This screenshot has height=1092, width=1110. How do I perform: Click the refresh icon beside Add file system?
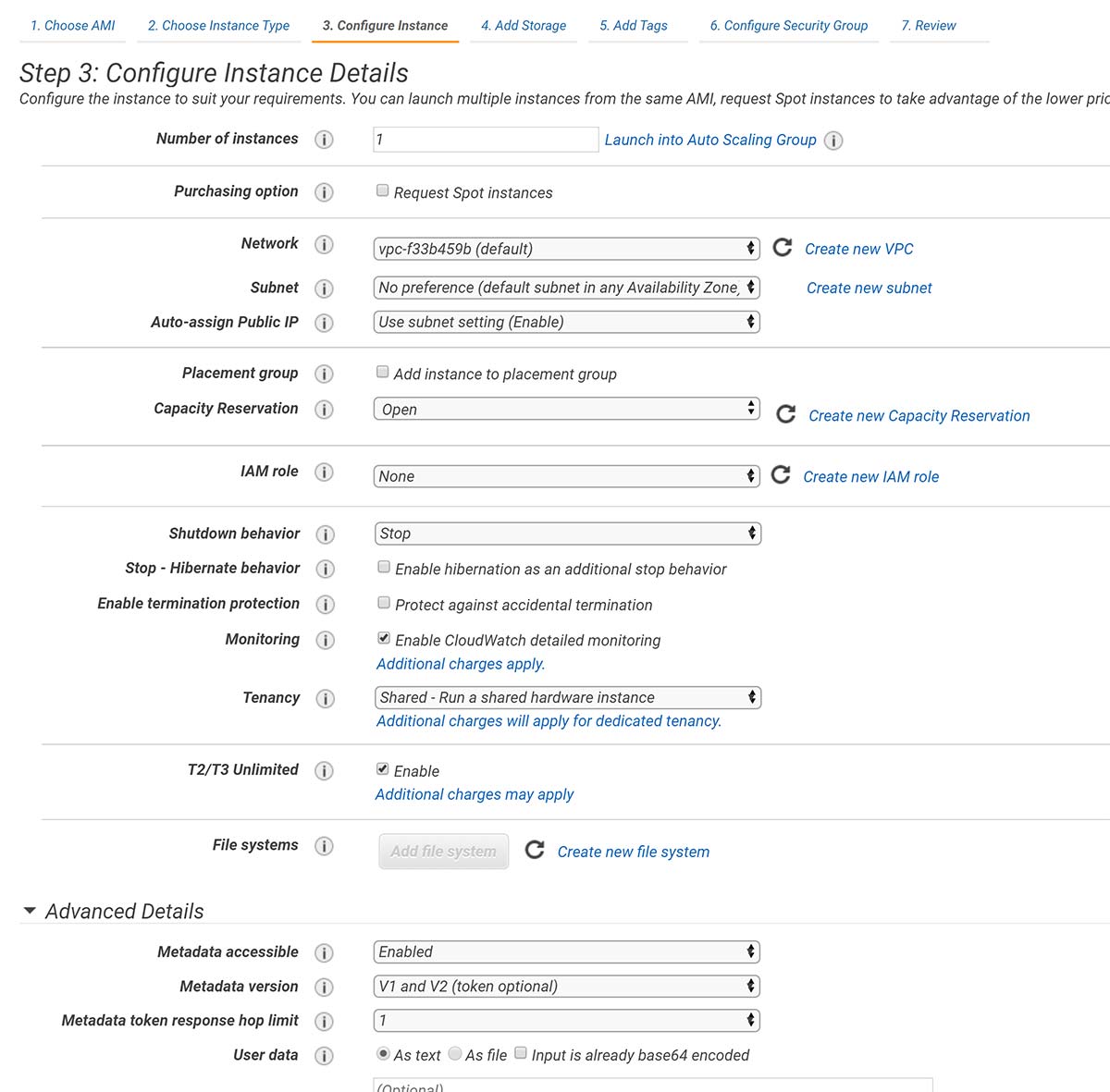pyautogui.click(x=535, y=849)
